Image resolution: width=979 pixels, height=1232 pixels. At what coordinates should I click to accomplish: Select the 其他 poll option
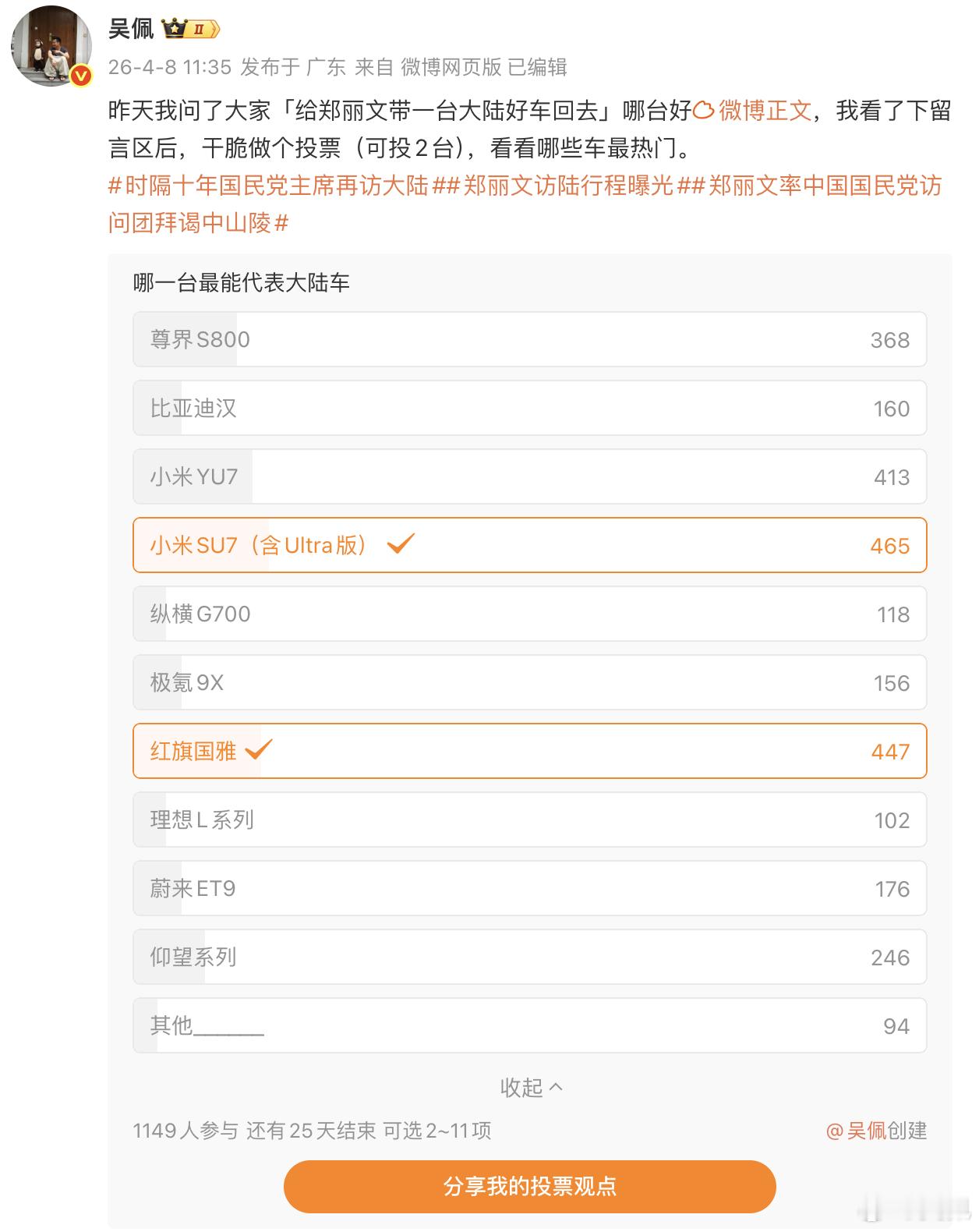click(x=529, y=1025)
